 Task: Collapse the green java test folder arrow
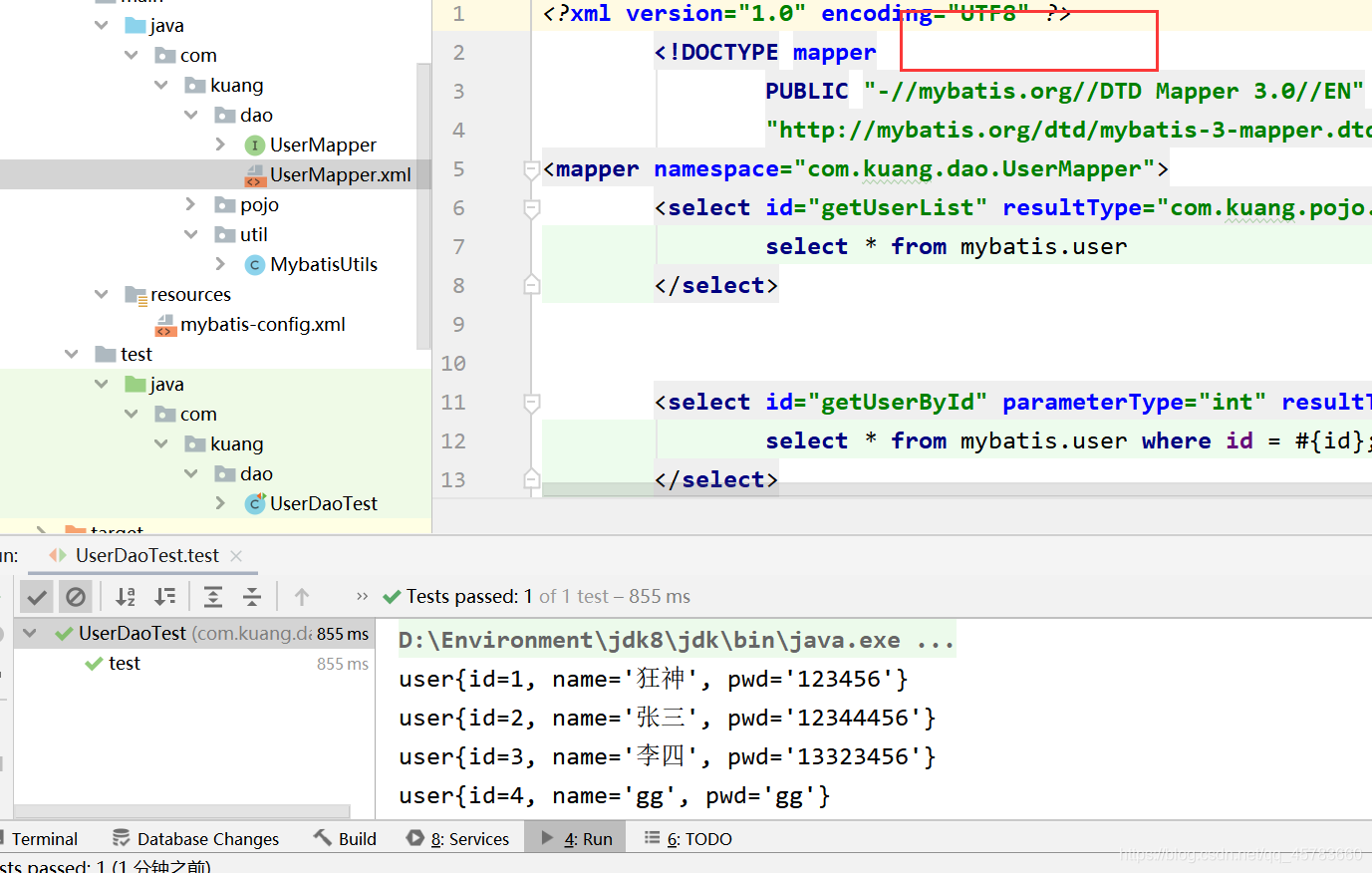pyautogui.click(x=102, y=385)
